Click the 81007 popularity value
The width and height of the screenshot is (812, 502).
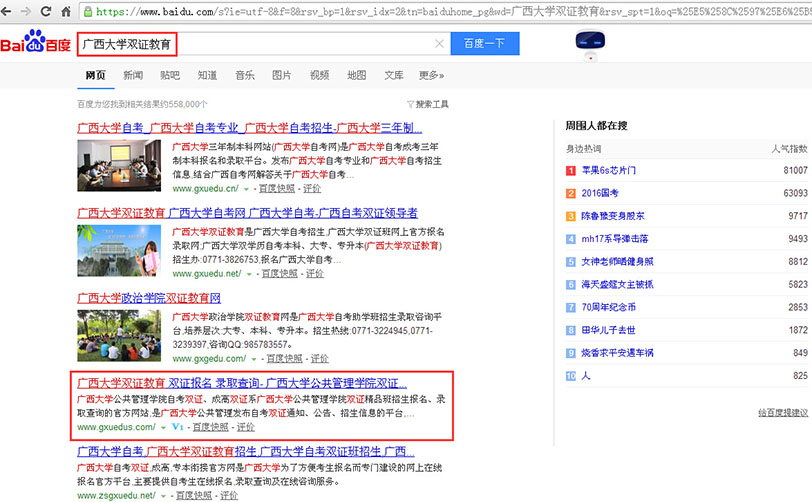[795, 170]
